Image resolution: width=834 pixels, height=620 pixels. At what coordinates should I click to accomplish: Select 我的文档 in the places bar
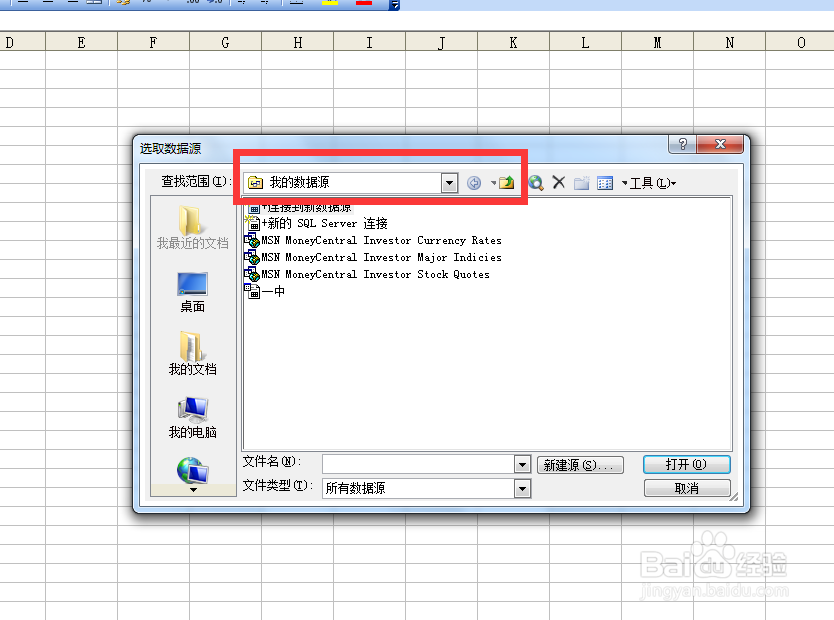(x=193, y=354)
